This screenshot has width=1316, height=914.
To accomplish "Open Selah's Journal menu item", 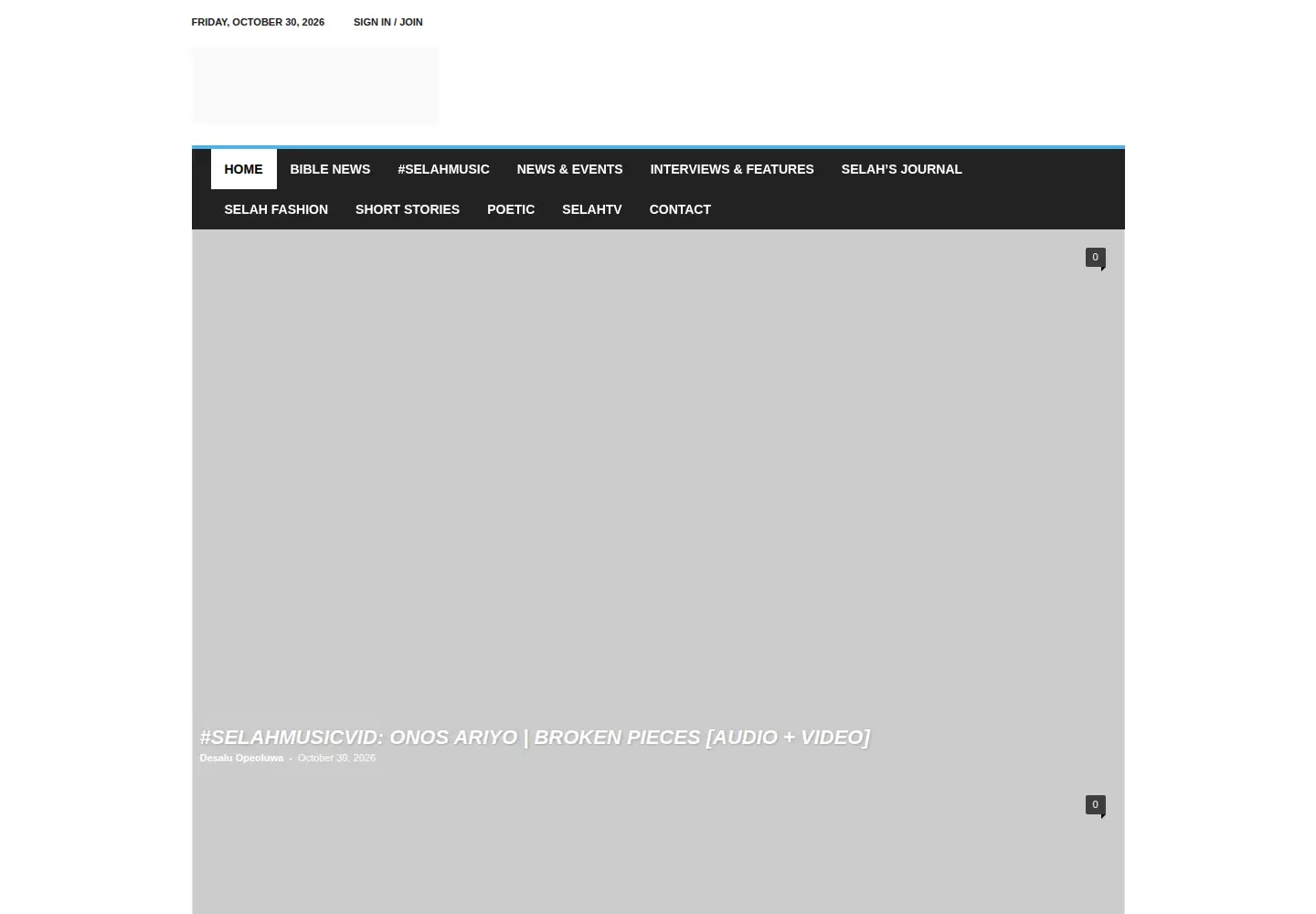I will (901, 169).
